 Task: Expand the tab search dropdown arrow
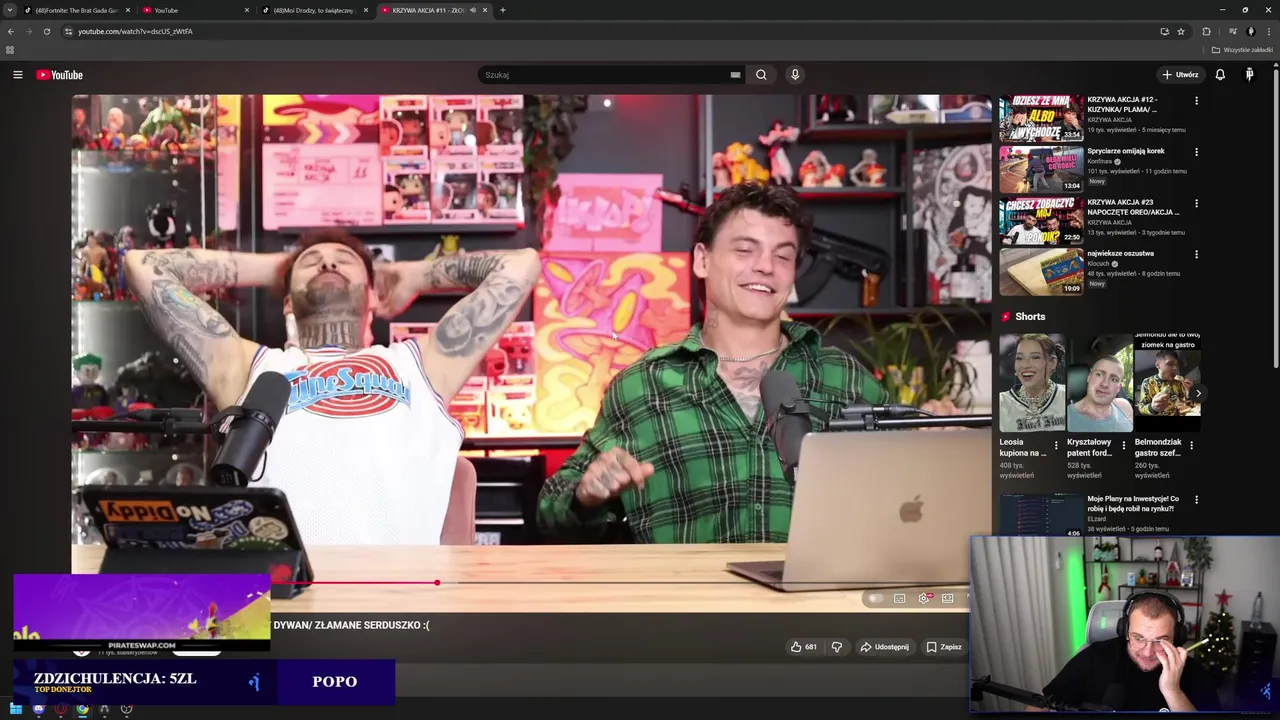[x=10, y=10]
